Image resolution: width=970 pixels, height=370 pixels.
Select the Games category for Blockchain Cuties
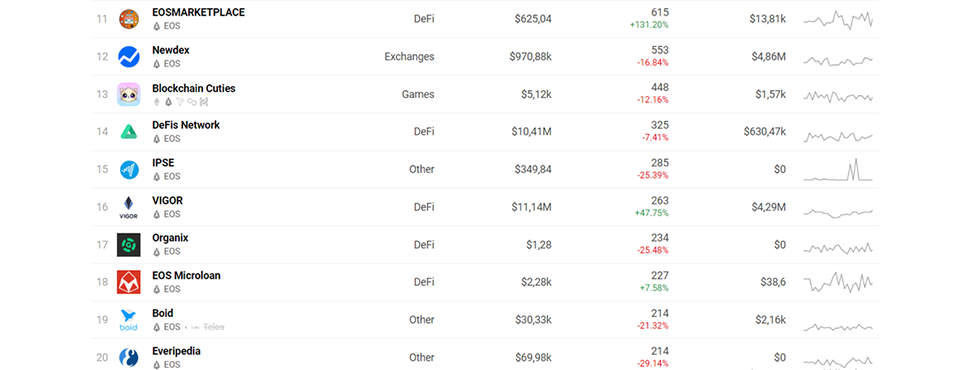(418, 94)
